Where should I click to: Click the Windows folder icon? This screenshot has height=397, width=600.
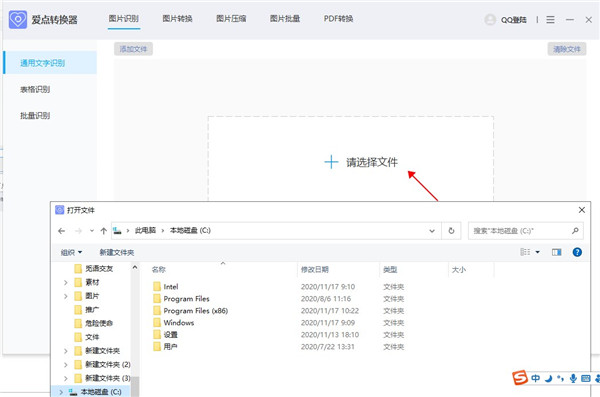coord(157,322)
